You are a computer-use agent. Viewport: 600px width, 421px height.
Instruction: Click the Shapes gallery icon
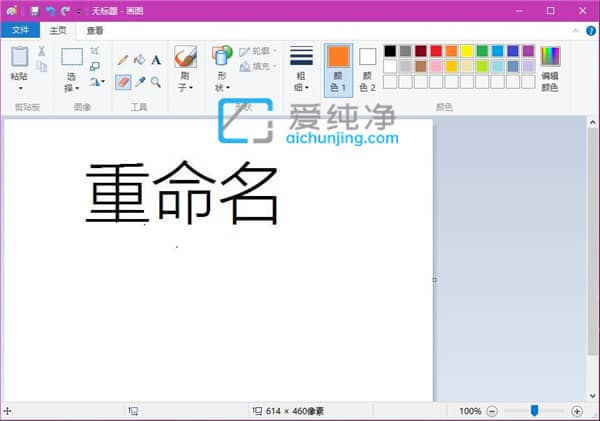(222, 56)
